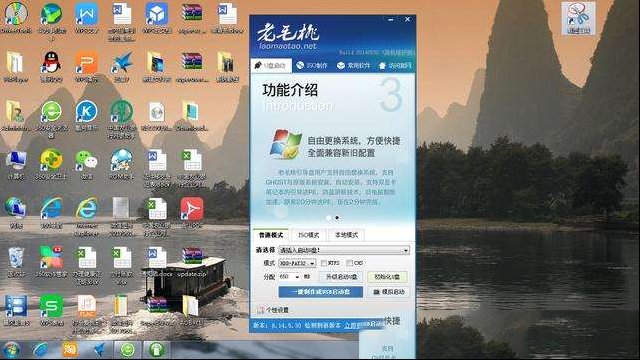Viewport: 640px width, 360px height.
Task: Click the blue 一键制作成USB启动盘 button
Action: click(x=320, y=292)
